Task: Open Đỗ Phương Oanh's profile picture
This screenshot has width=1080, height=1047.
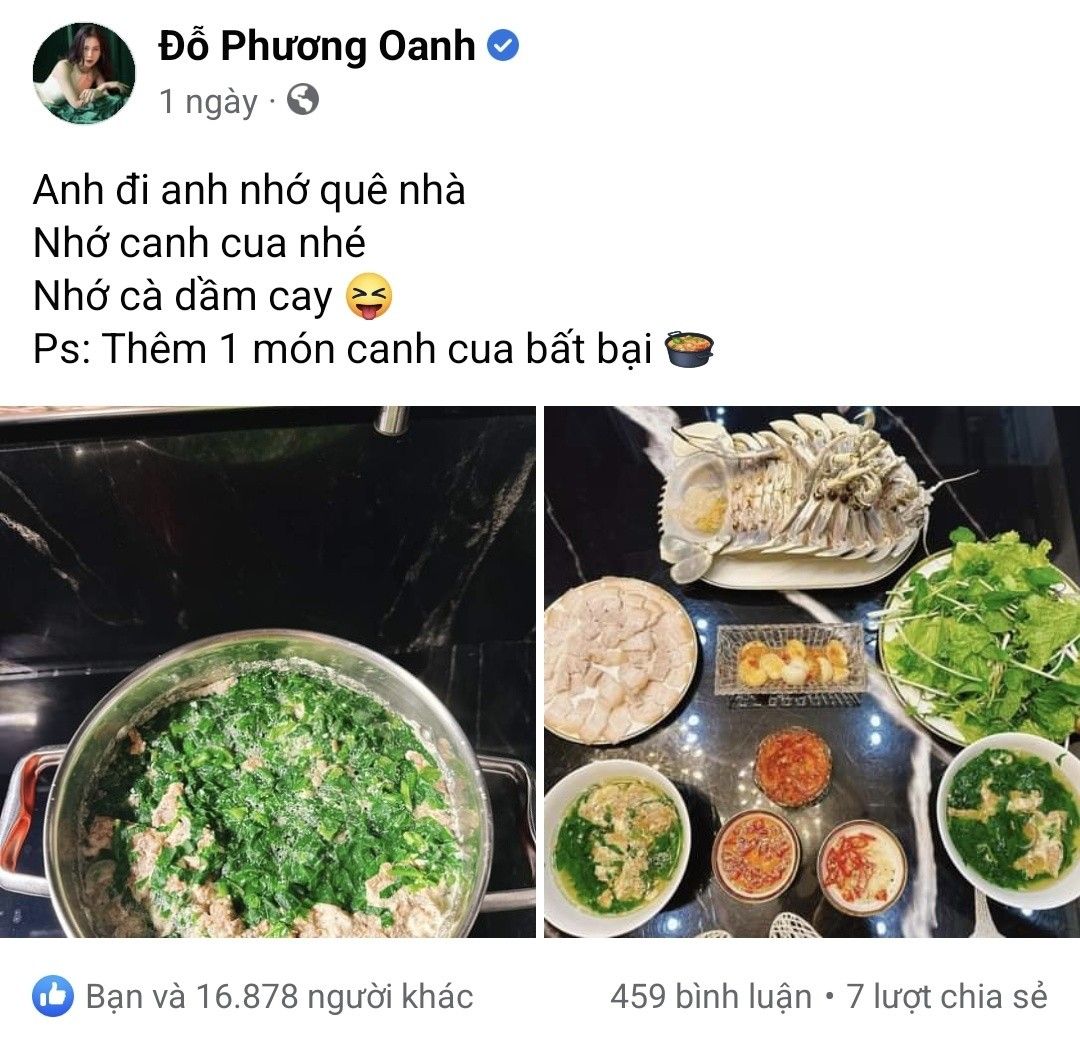Action: click(84, 74)
